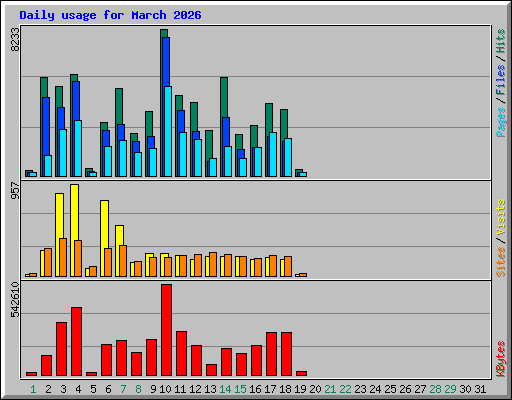Viewport: 512px width, 400px height.
Task: Click day 15 on the x-axis
Action: point(240,389)
